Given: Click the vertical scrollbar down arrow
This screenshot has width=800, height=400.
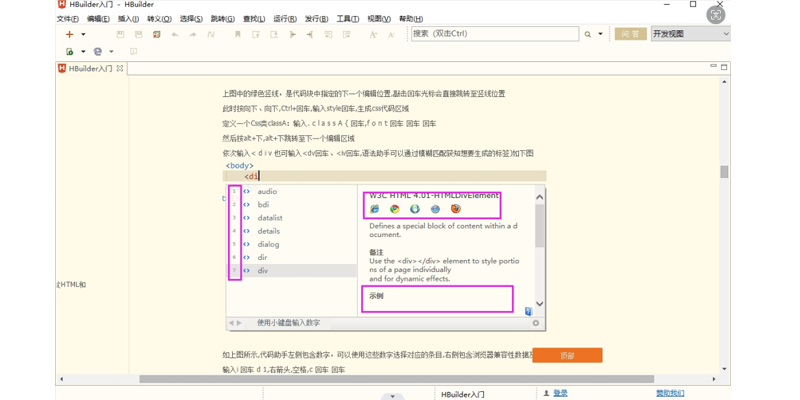Looking at the screenshot, I should tap(724, 369).
